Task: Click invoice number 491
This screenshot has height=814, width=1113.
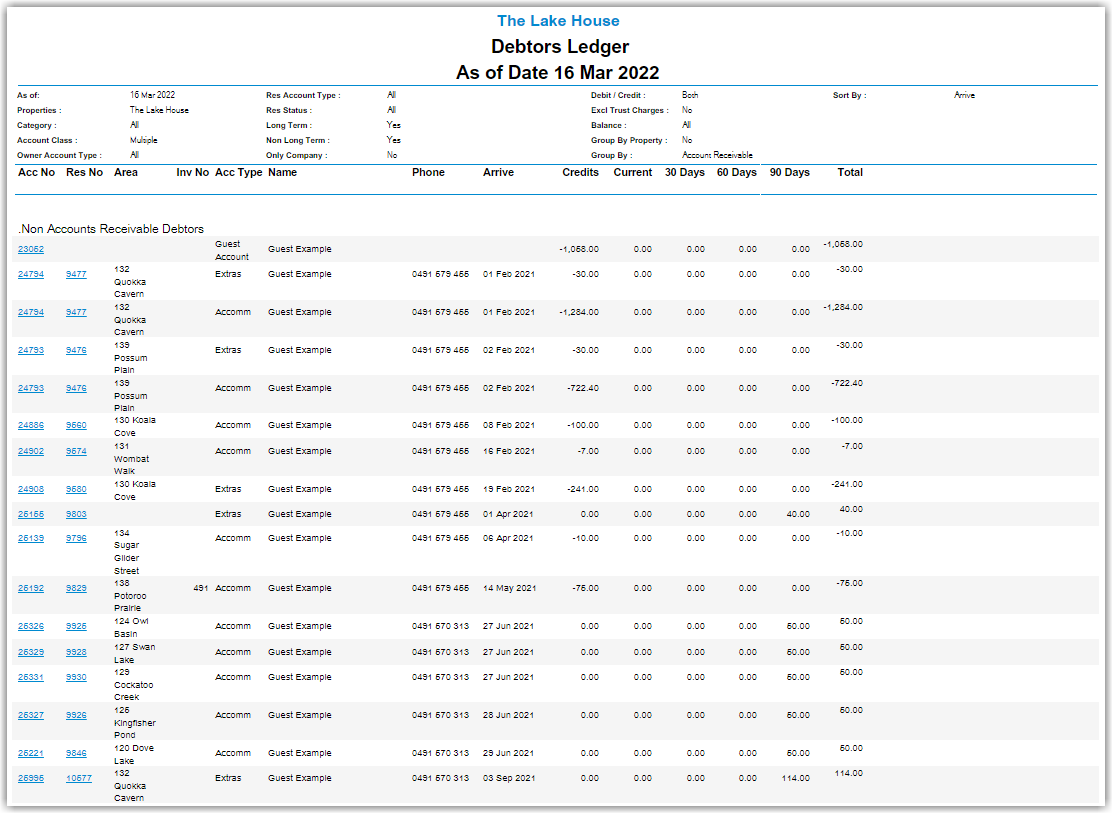Action: click(x=200, y=588)
